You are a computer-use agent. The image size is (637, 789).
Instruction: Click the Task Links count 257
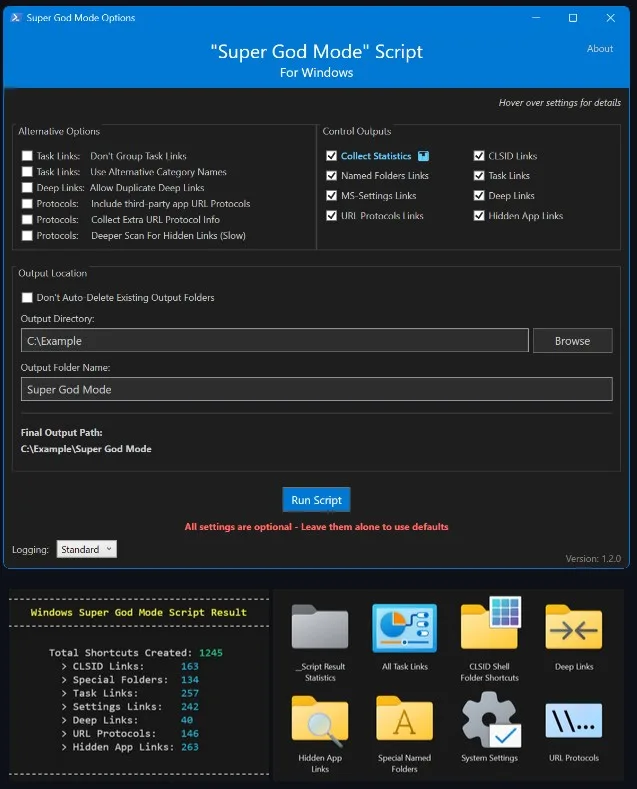(190, 693)
